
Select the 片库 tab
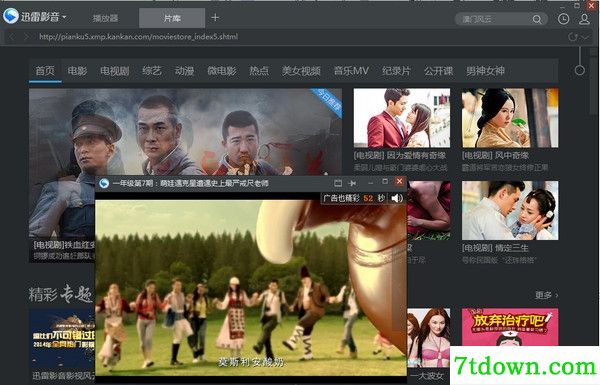pyautogui.click(x=172, y=18)
